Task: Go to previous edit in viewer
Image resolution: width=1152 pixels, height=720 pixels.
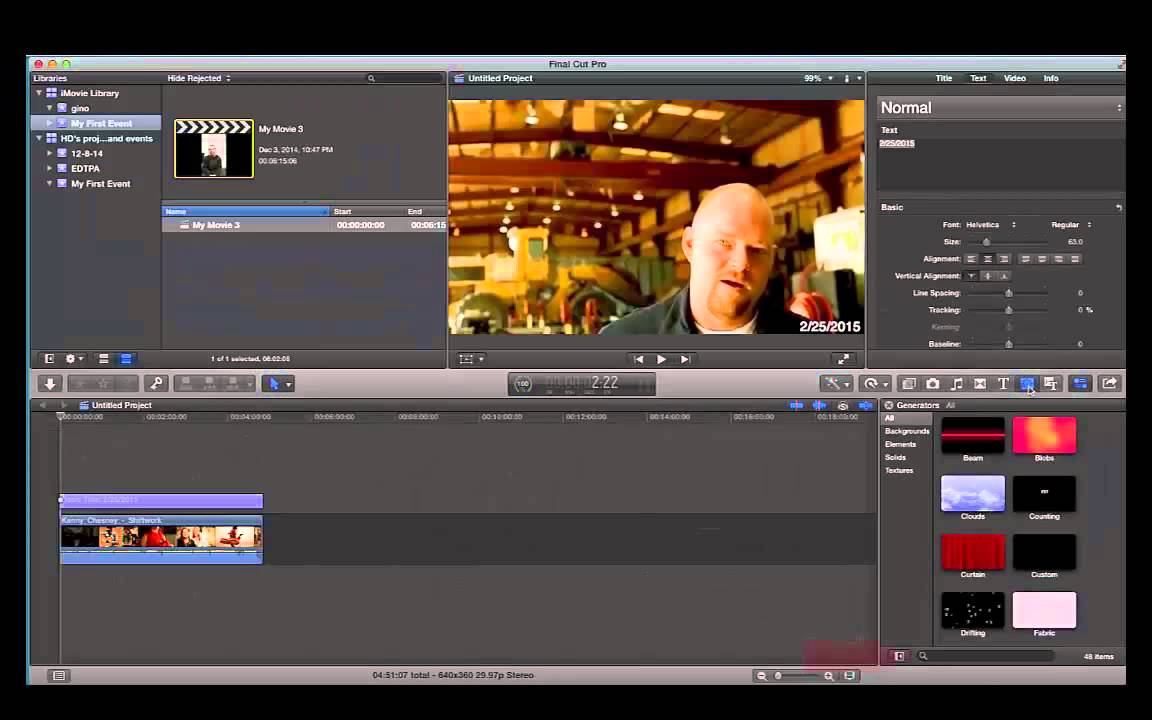Action: [x=638, y=359]
